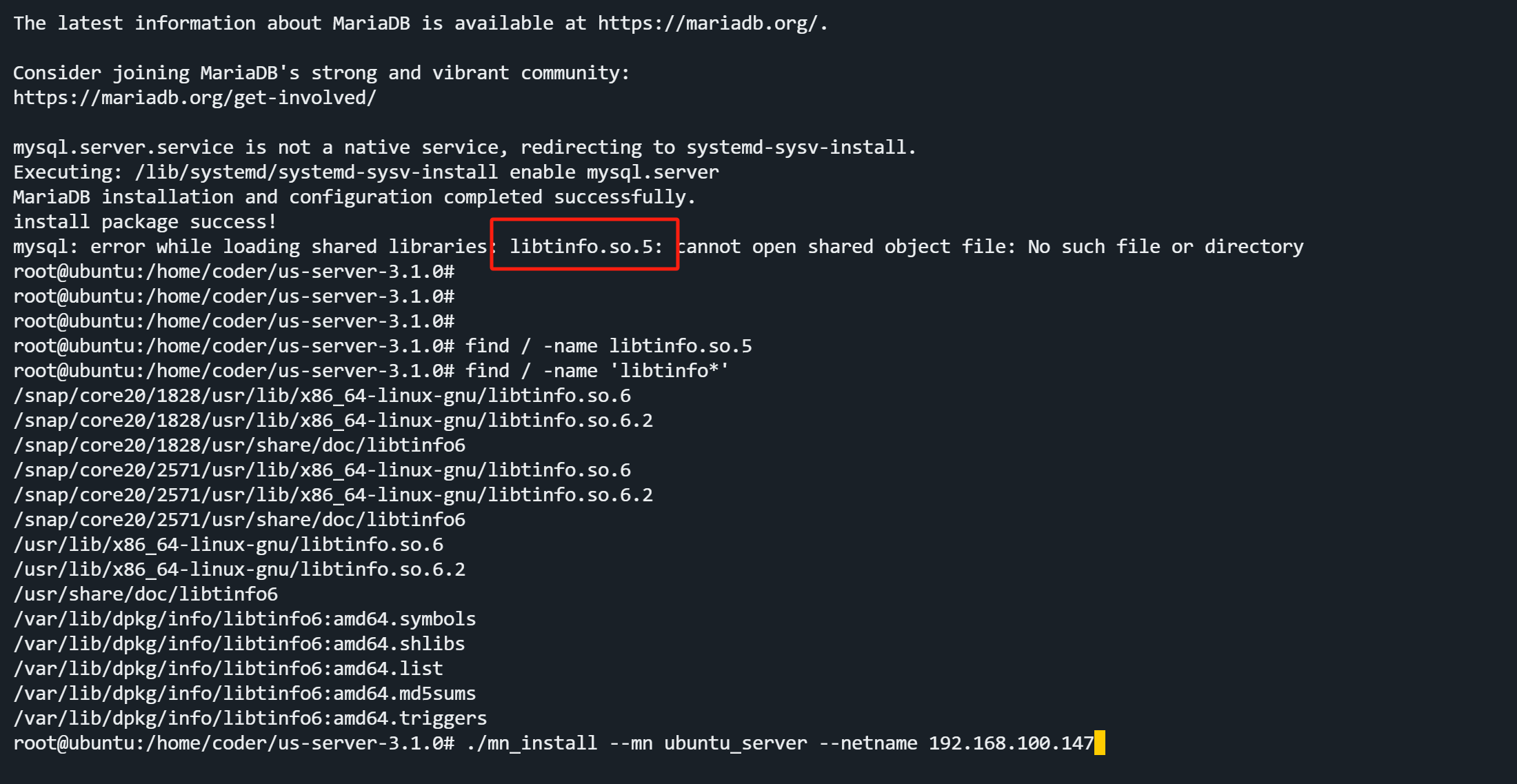Click the red-boxed libtinfo.so.5 text
Image resolution: width=1517 pixels, height=784 pixels.
[585, 246]
